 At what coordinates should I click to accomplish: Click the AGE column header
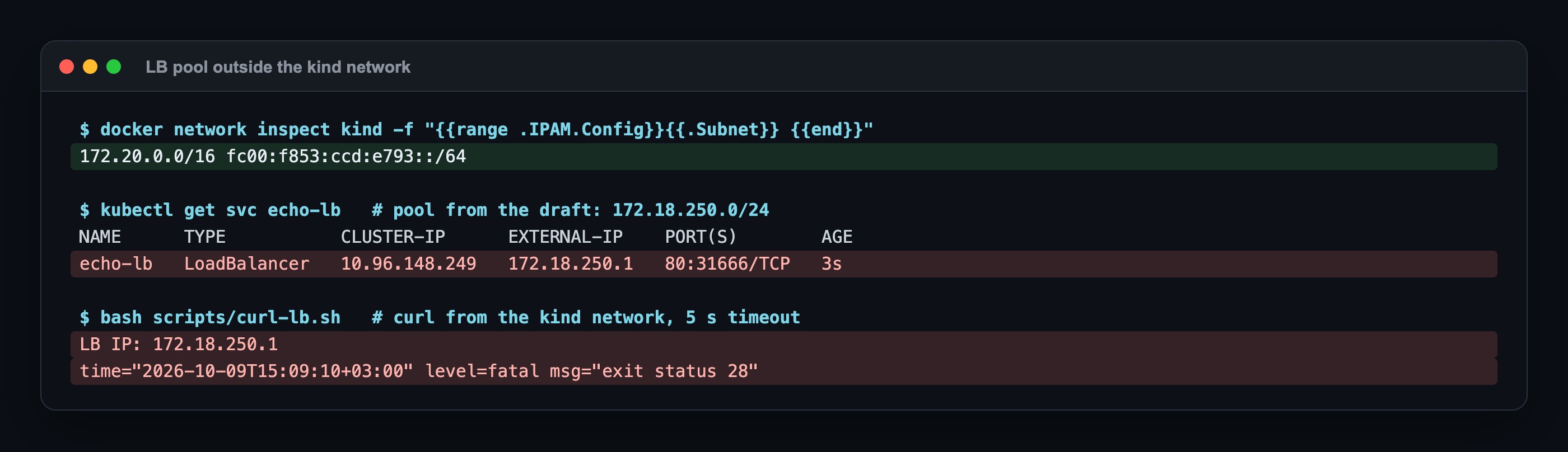click(x=837, y=237)
